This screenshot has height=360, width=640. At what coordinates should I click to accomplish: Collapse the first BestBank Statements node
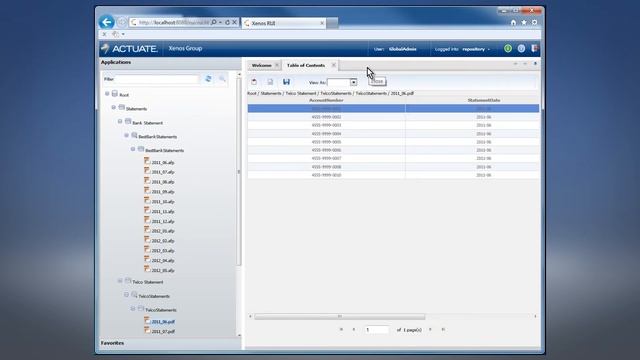[127, 136]
